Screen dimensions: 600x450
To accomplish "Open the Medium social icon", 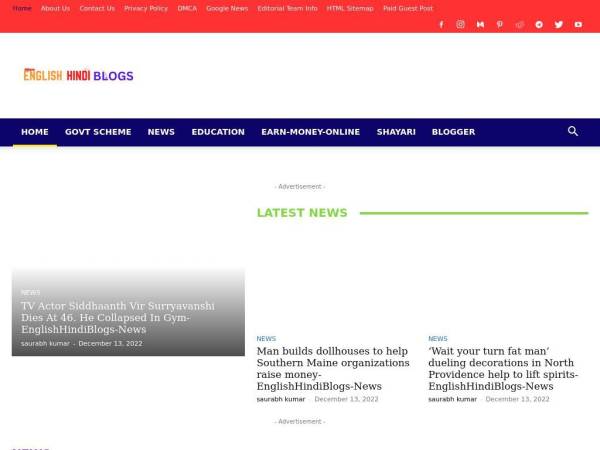I will click(x=480, y=24).
